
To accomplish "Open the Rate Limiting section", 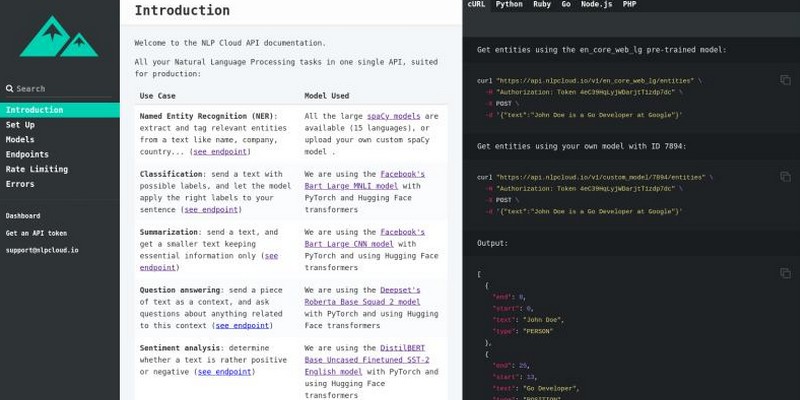I will (37, 169).
